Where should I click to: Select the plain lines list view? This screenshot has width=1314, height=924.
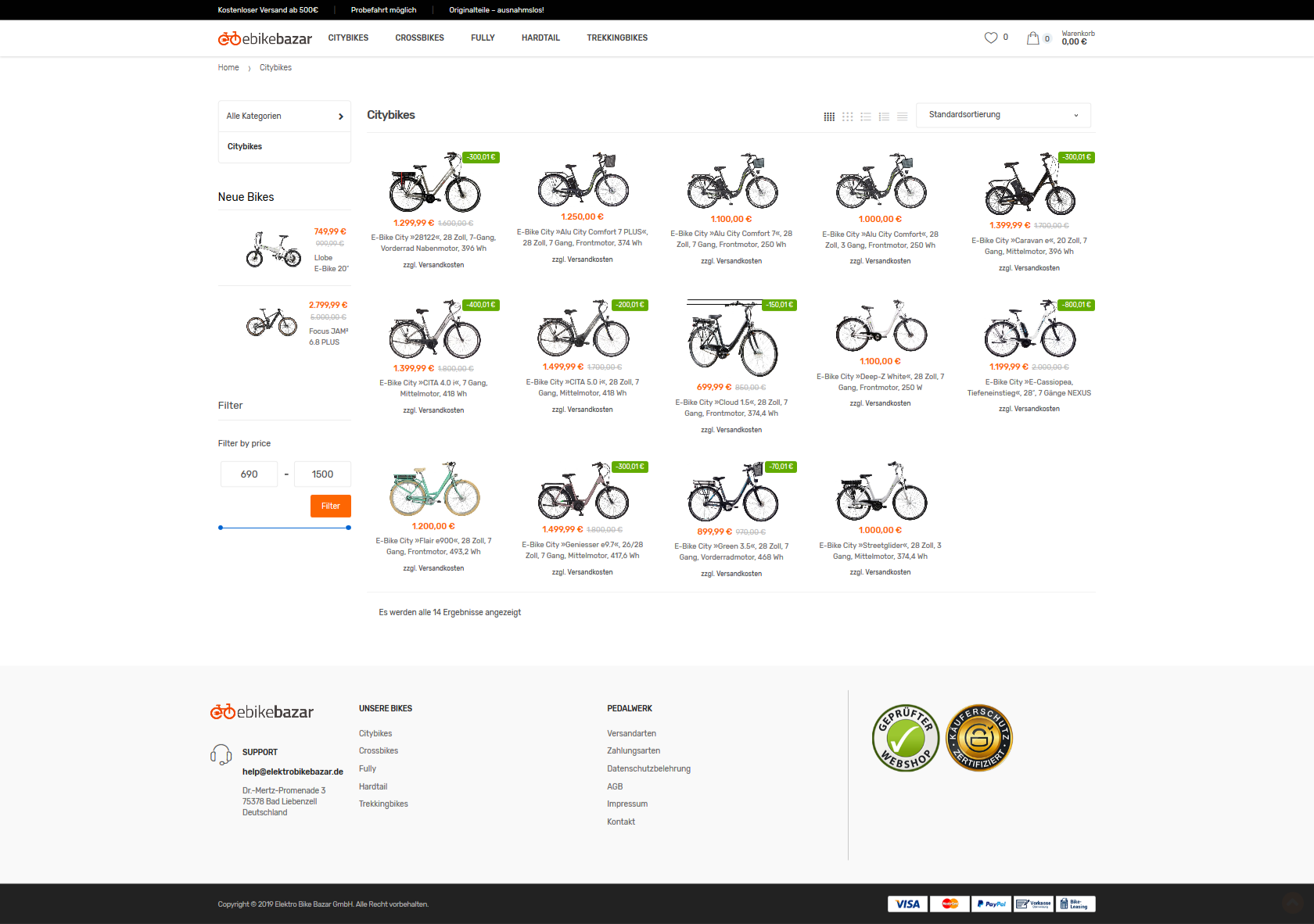coord(902,116)
